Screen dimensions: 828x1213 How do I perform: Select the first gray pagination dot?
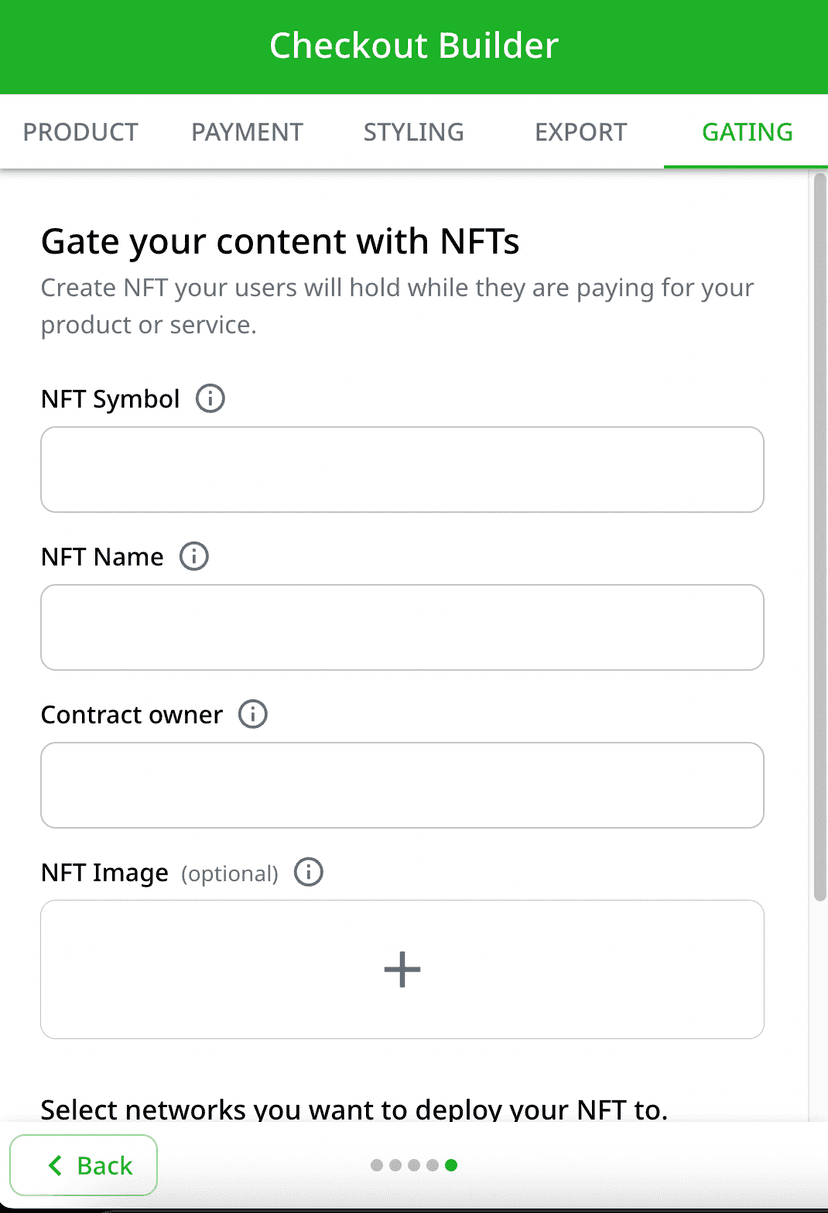coord(377,1165)
